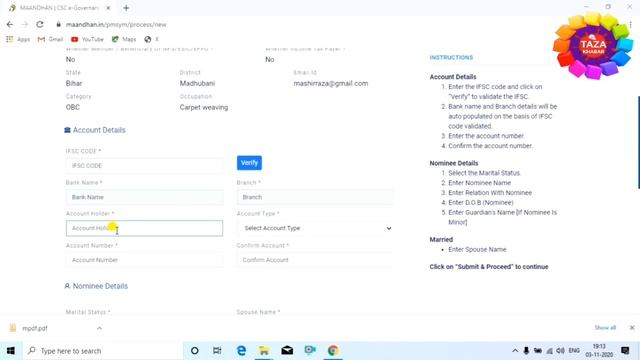Open the Apps bookmark
This screenshot has height=360, width=640.
click(x=18, y=39)
